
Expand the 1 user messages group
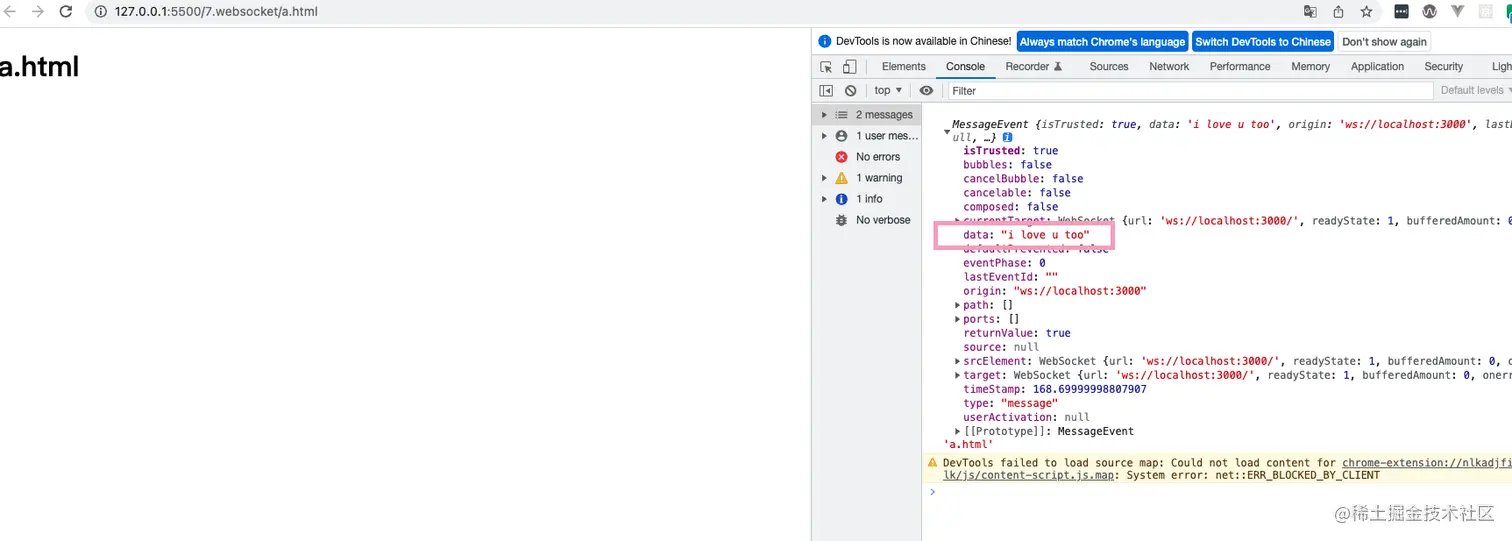(824, 136)
